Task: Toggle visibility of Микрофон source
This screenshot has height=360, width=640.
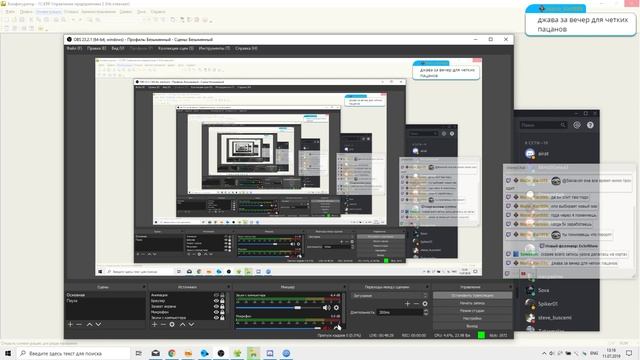Action: [216, 312]
